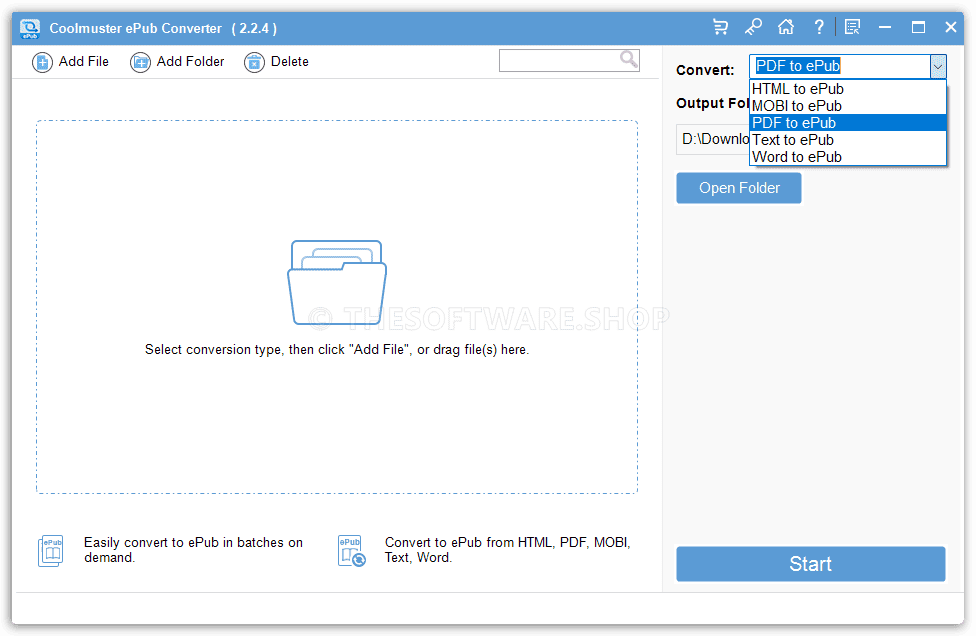
Task: Collapse the Convert dropdown arrow
Action: (937, 67)
